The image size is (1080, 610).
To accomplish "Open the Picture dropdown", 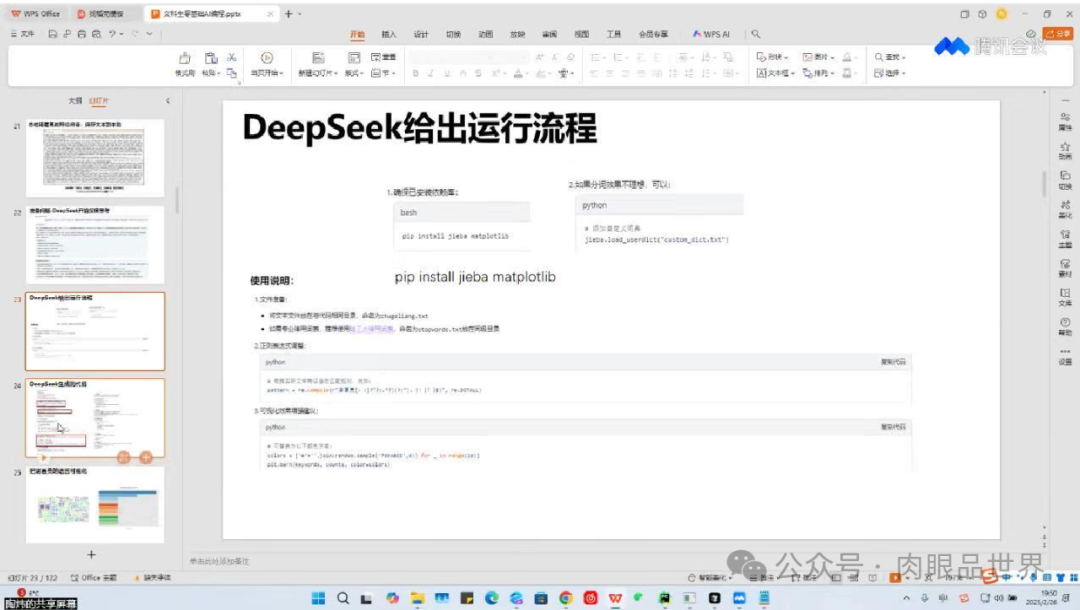I will (x=818, y=57).
